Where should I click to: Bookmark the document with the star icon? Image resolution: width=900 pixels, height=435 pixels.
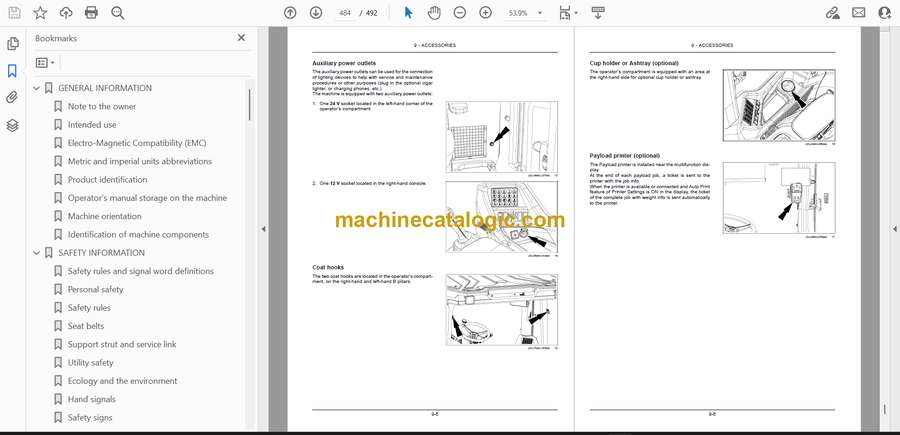(40, 13)
